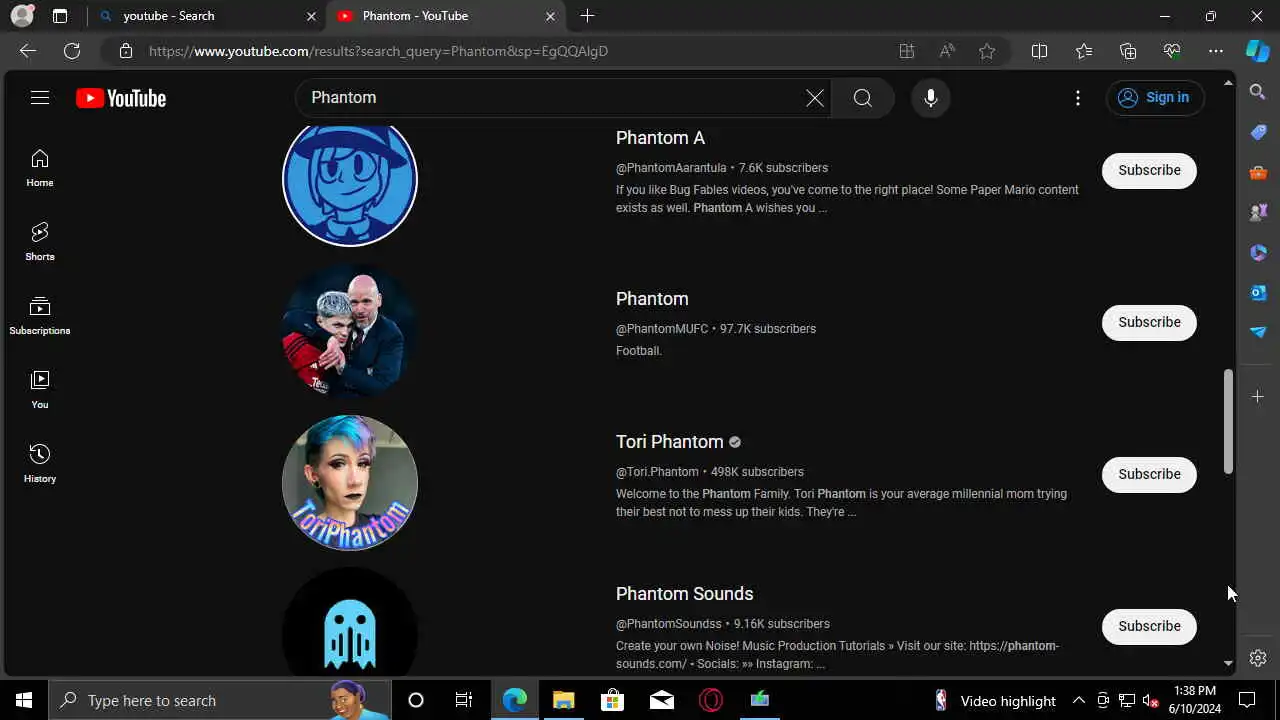The height and width of the screenshot is (720, 1280).
Task: Open File Explorer from taskbar
Action: pyautogui.click(x=563, y=700)
